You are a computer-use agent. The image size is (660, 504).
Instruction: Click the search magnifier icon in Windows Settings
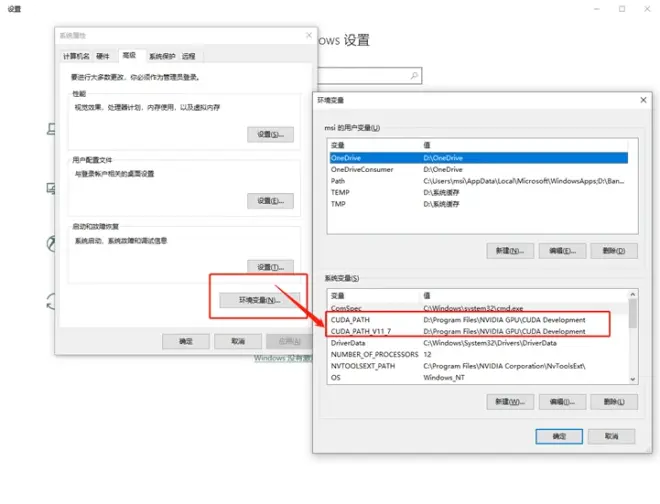click(x=414, y=75)
